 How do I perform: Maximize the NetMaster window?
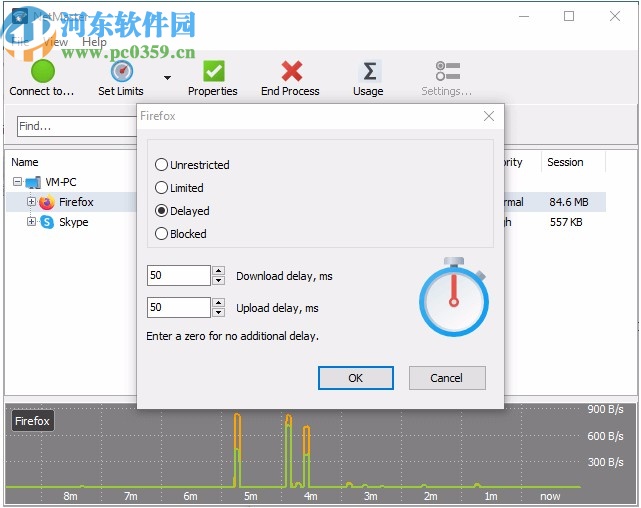pos(569,16)
